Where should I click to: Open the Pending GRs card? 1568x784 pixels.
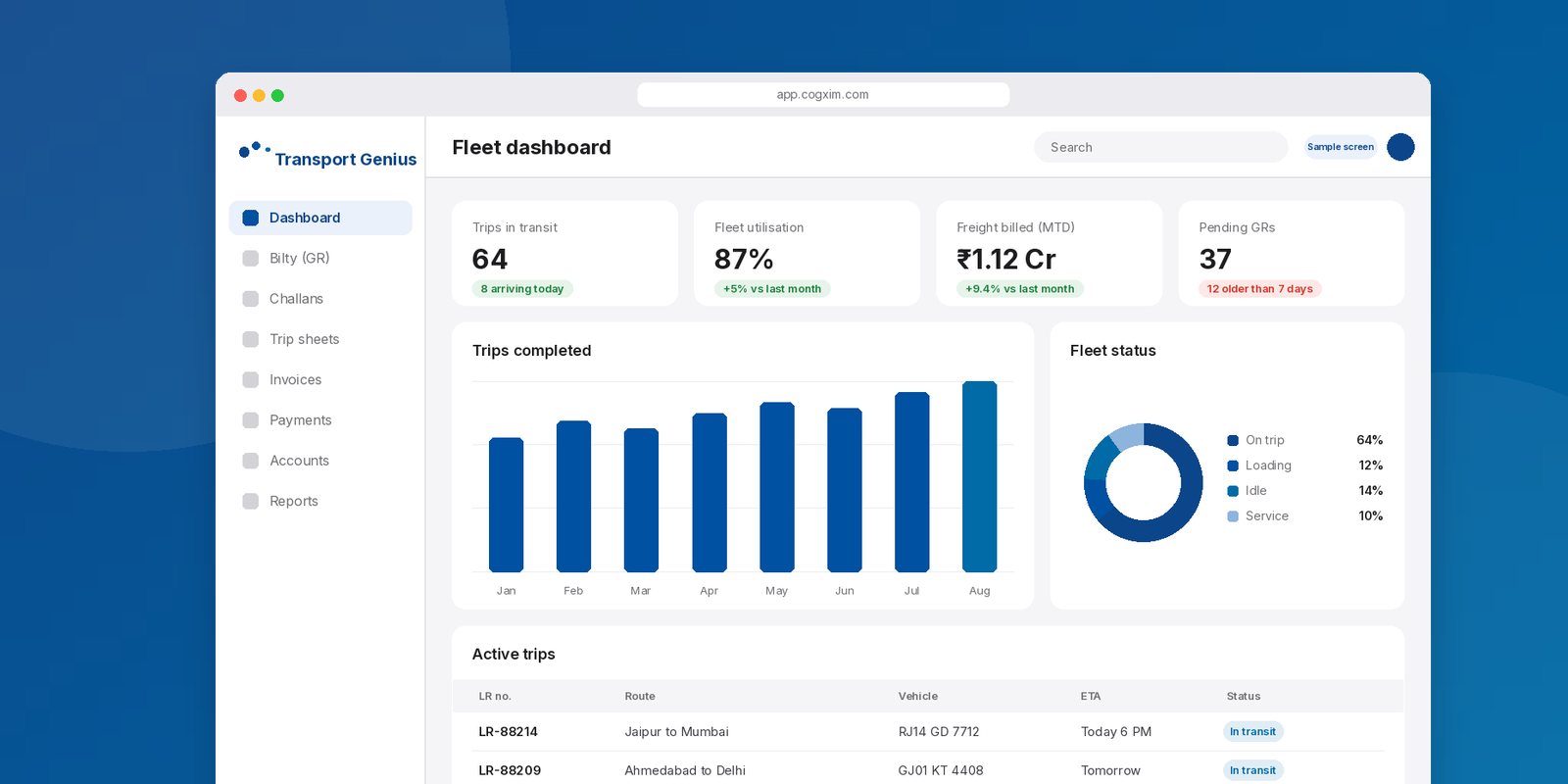(x=1291, y=253)
